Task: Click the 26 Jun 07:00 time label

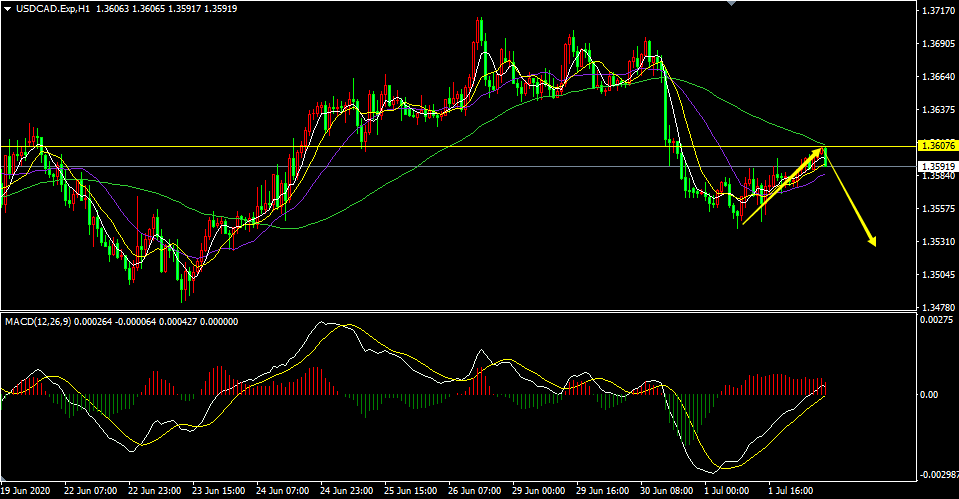Action: tap(475, 490)
